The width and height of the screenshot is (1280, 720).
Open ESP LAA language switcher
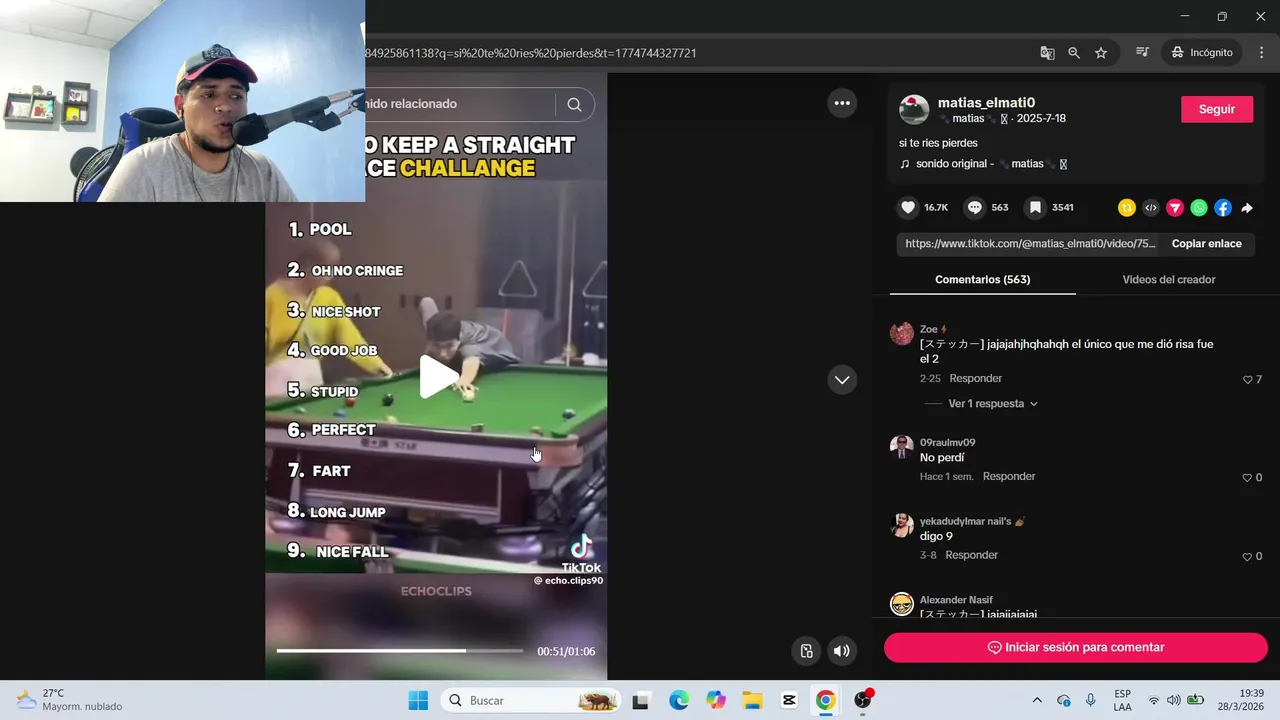click(1123, 701)
